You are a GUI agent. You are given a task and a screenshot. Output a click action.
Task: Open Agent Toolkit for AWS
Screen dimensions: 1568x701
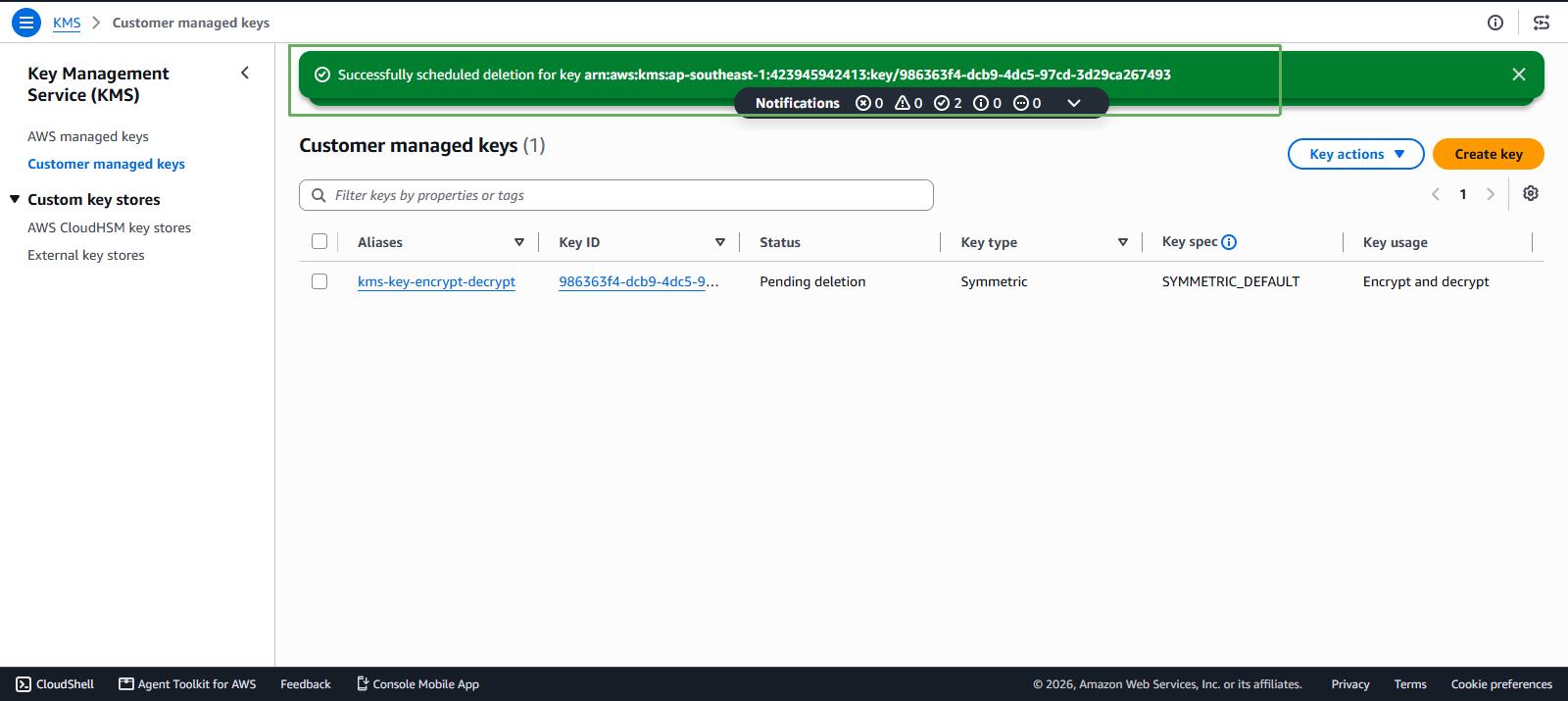point(187,684)
